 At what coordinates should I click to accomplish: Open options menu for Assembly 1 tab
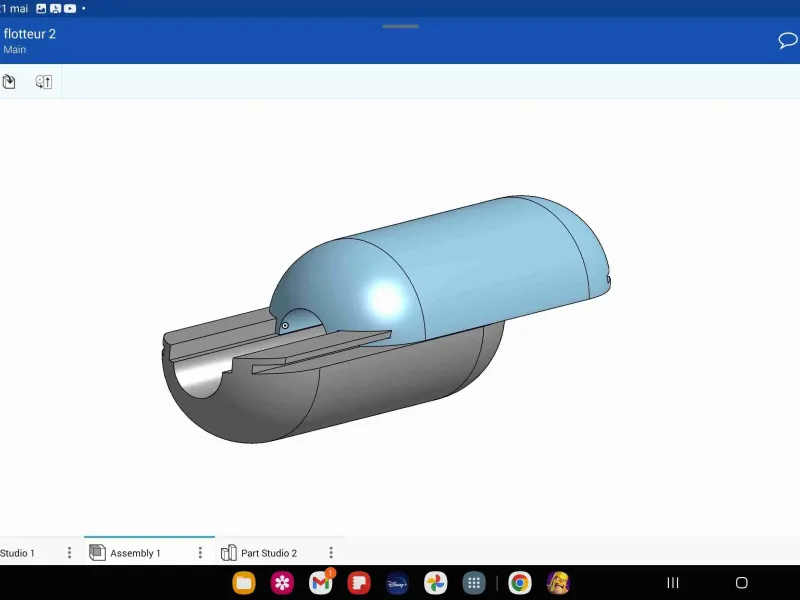pos(200,553)
